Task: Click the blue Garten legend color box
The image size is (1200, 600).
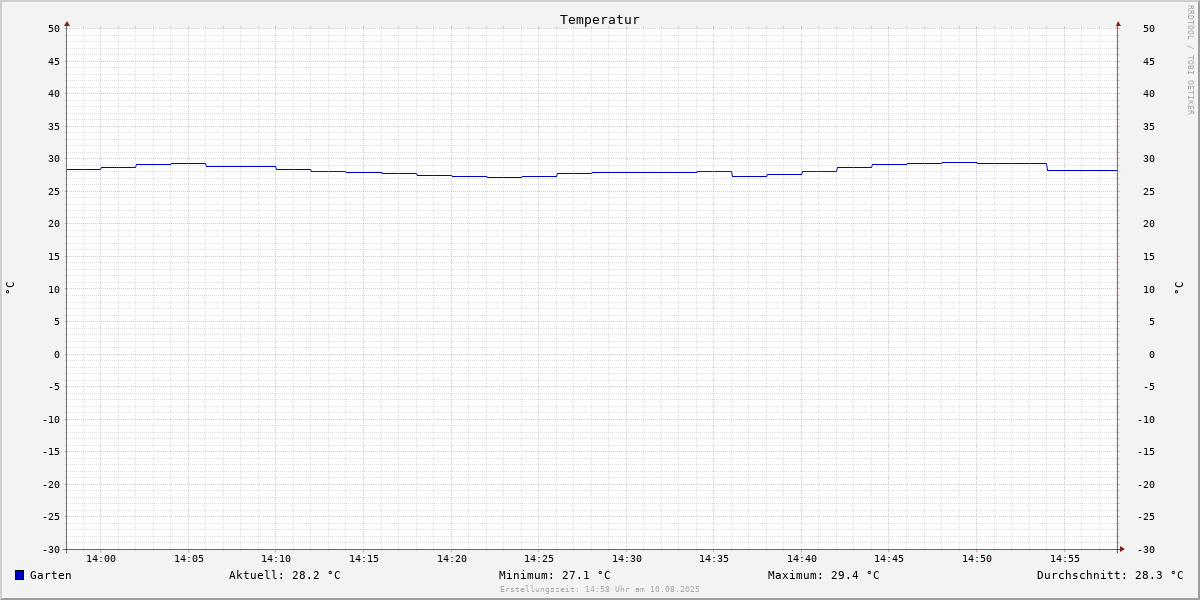Action: [19, 575]
